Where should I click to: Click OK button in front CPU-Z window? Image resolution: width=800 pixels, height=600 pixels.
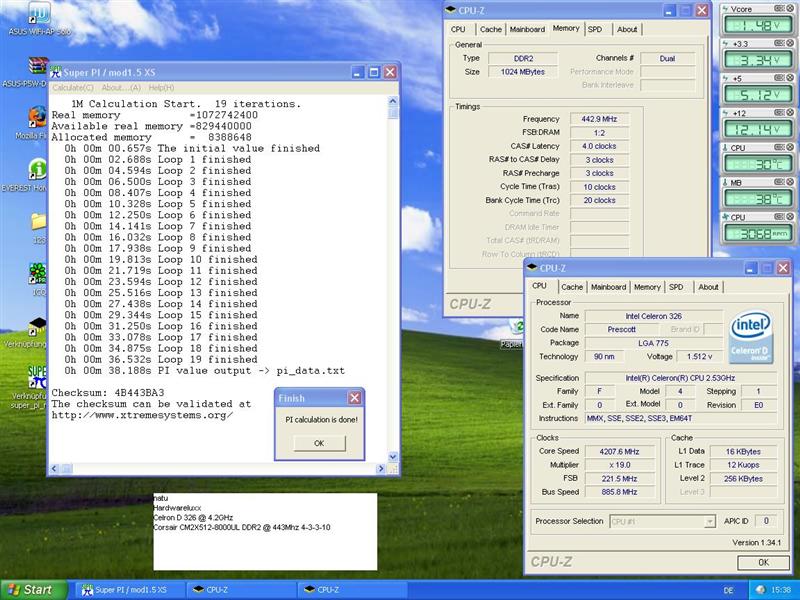tap(763, 562)
